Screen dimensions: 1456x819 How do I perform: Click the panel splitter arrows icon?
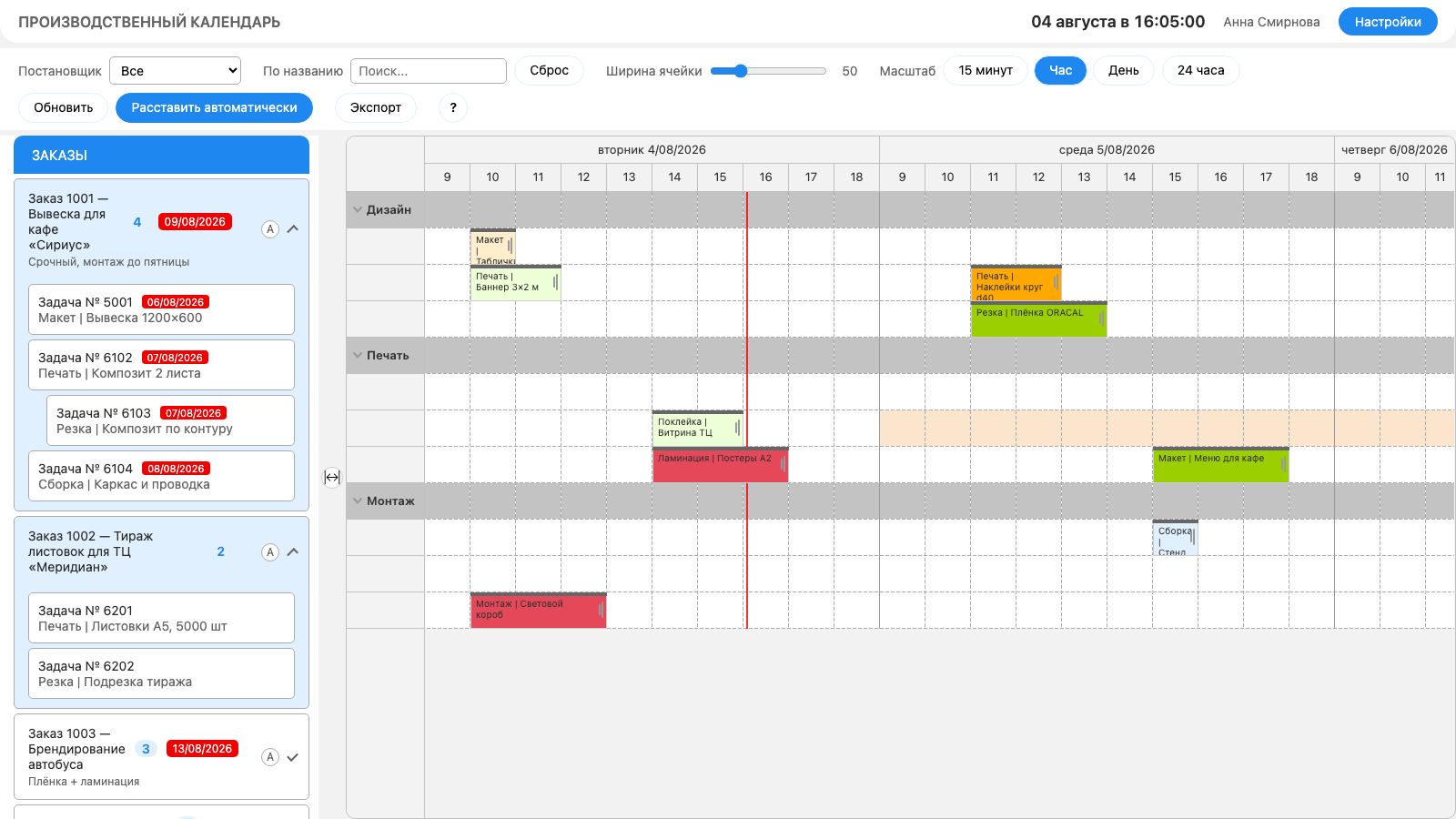pos(332,477)
